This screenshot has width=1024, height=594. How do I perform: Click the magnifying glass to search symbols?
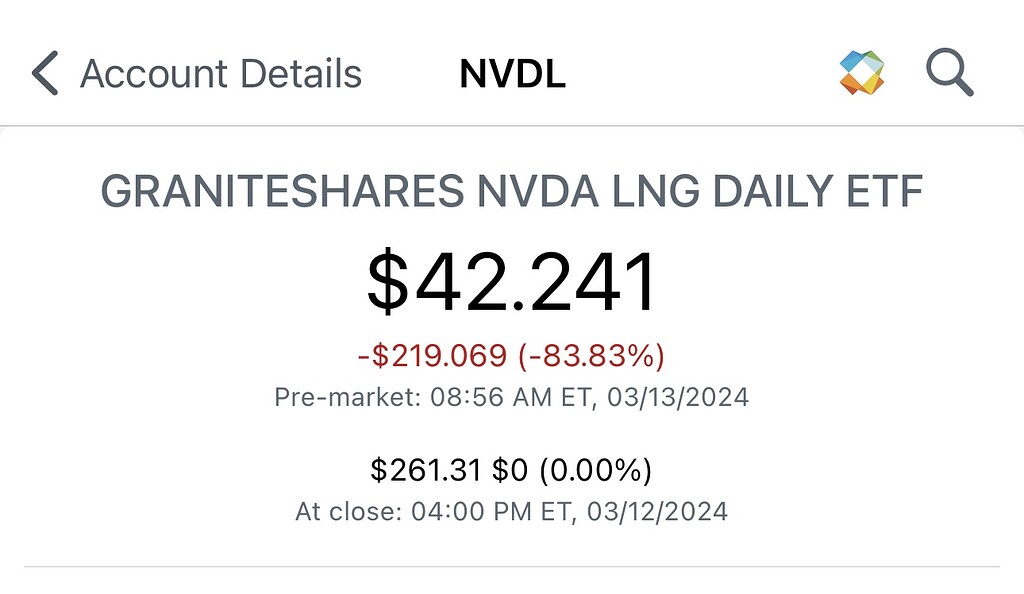pos(948,71)
